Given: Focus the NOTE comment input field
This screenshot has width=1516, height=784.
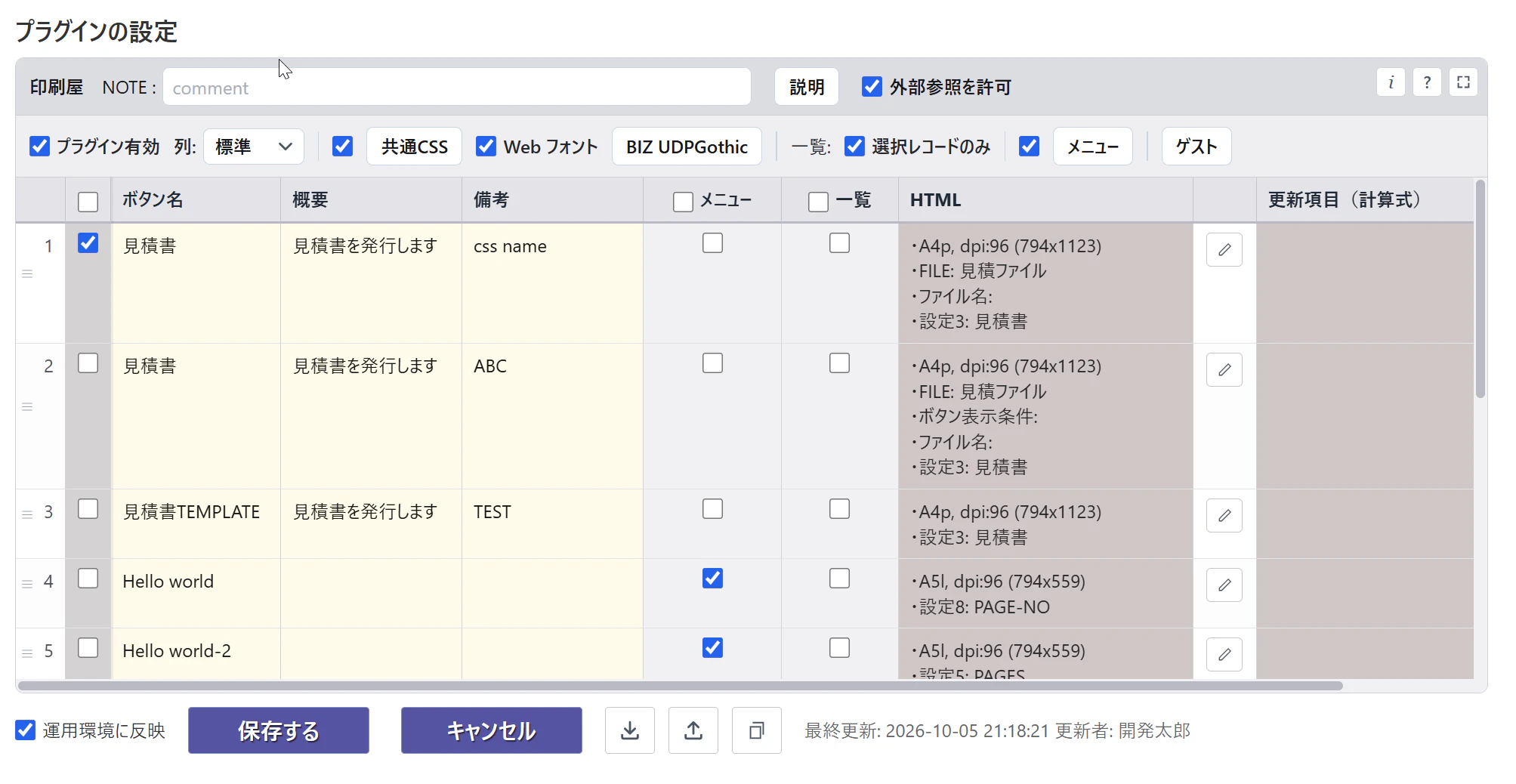Looking at the screenshot, I should [x=457, y=87].
